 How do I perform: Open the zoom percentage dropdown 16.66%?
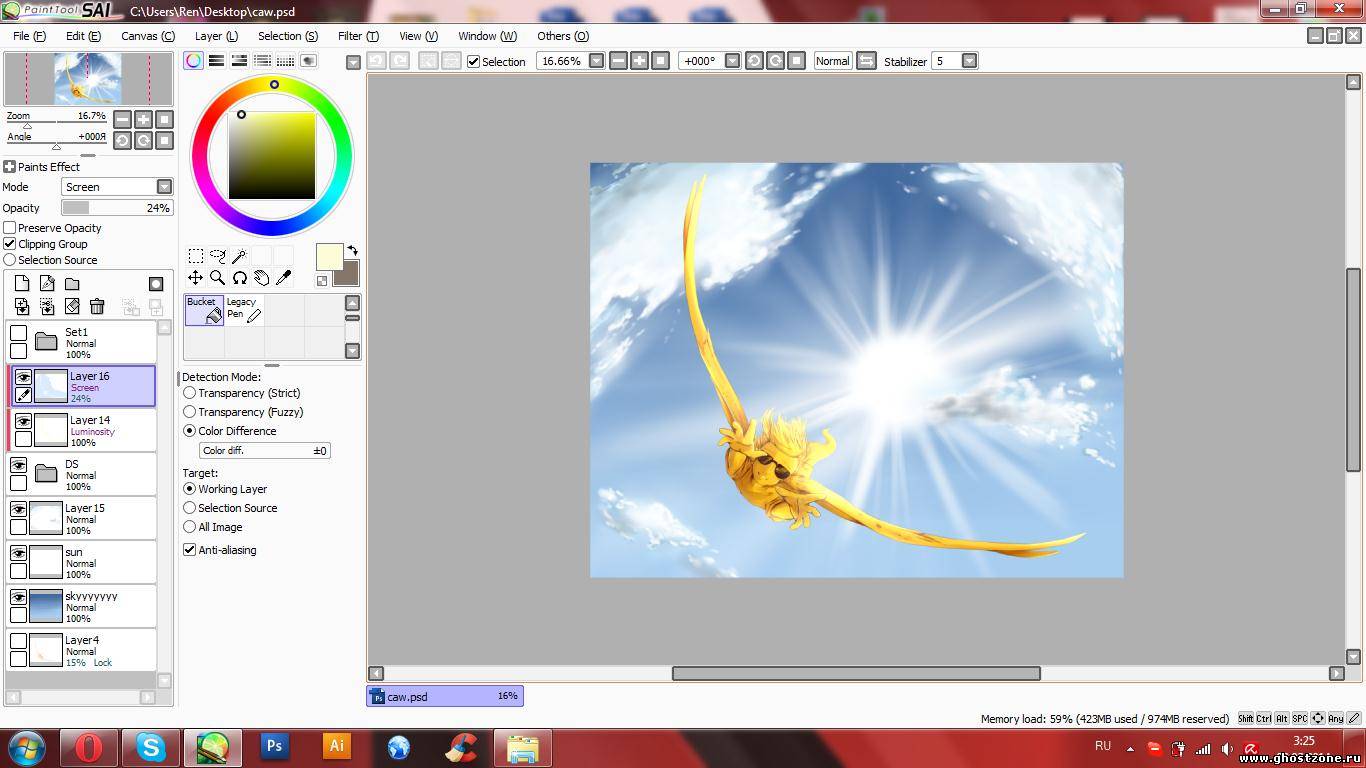point(596,61)
